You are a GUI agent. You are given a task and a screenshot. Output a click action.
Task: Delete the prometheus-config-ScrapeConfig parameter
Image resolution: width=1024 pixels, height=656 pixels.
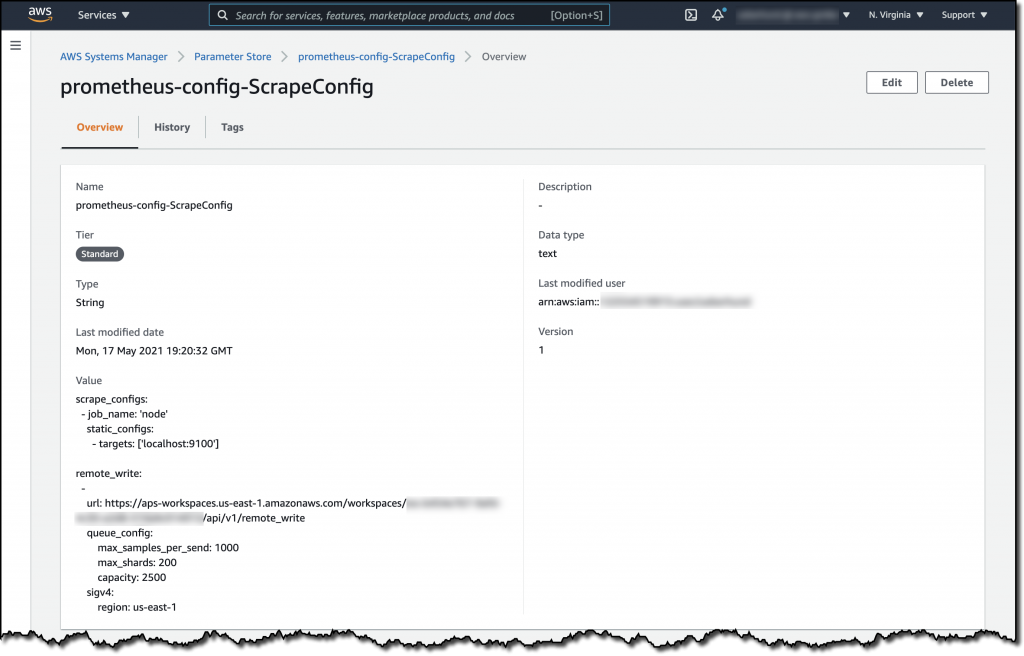(956, 82)
